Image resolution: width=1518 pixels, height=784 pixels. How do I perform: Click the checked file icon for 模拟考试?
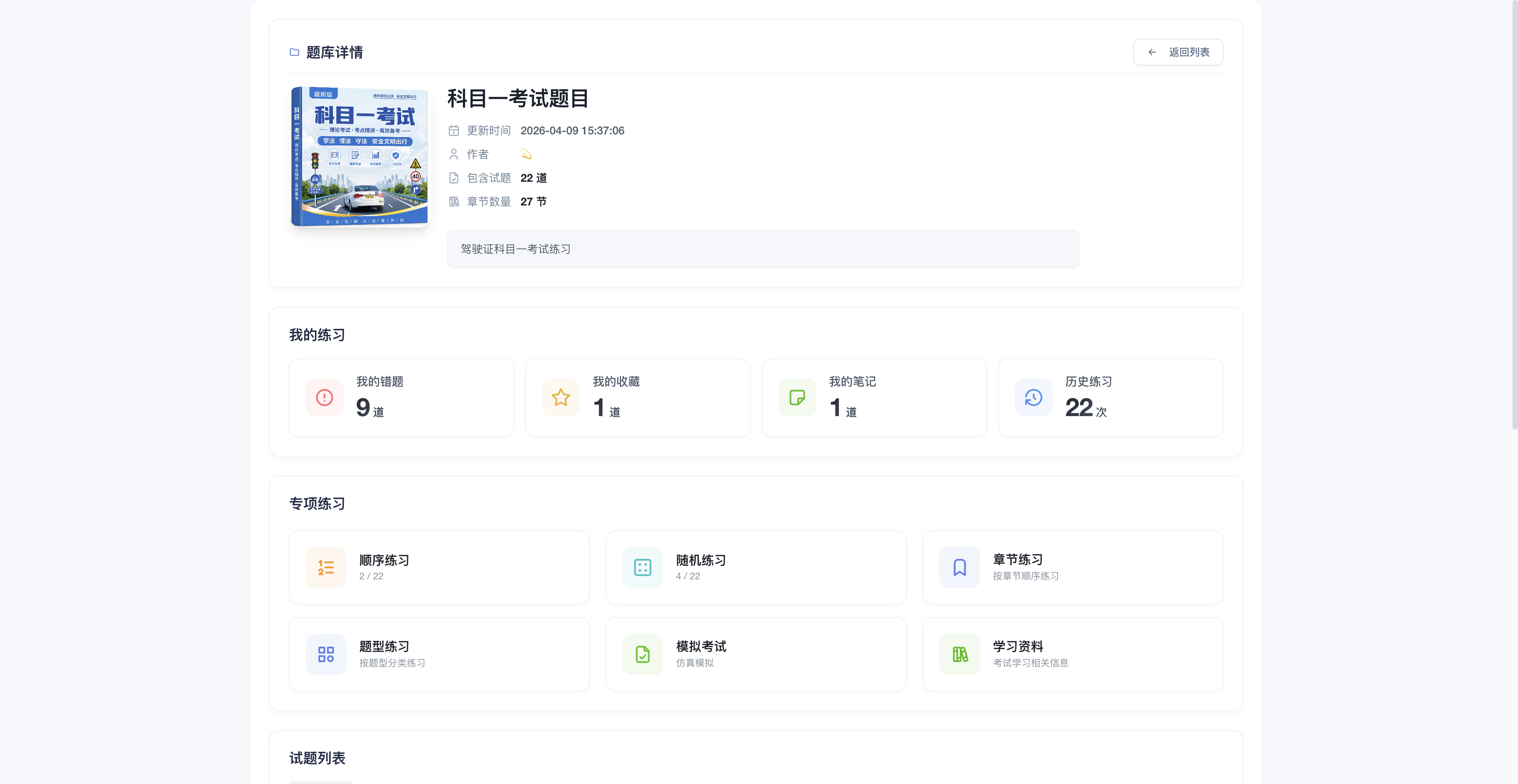[642, 654]
